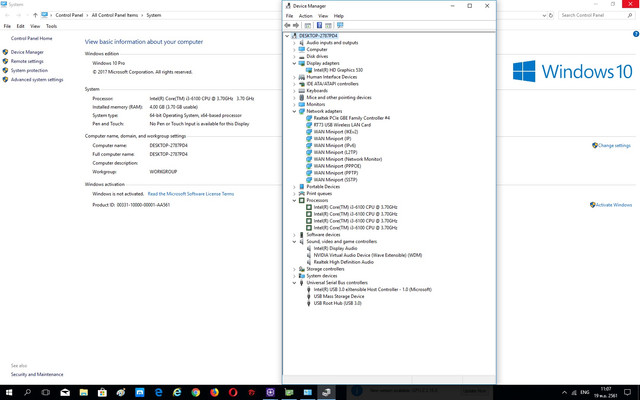Expand the Storage controllers node
Screen dimensions: 640x400
point(294,269)
